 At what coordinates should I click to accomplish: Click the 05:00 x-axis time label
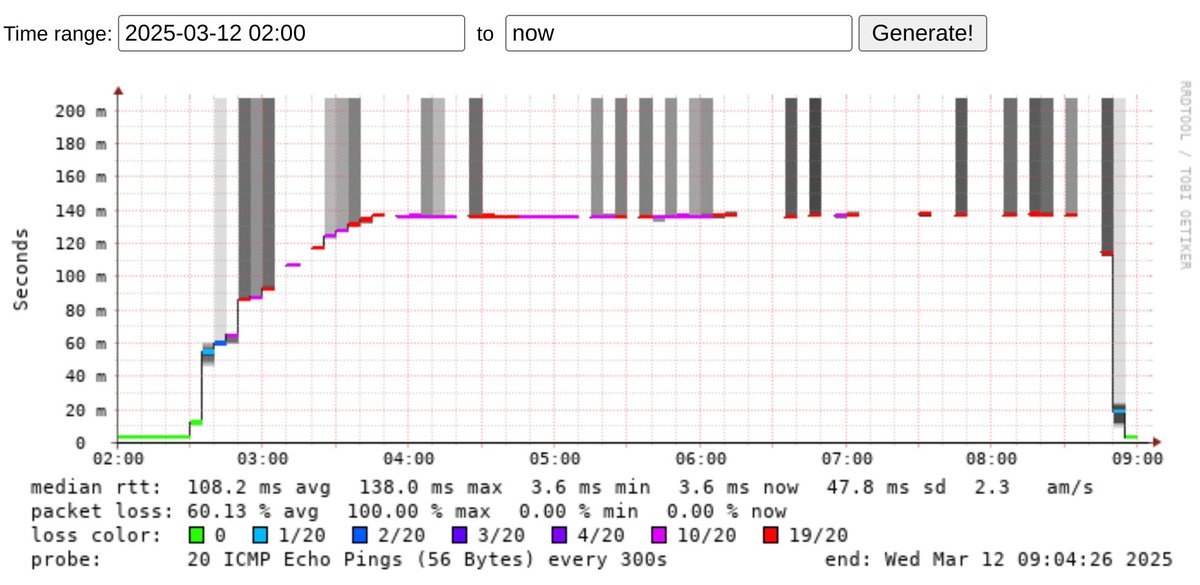coord(555,458)
